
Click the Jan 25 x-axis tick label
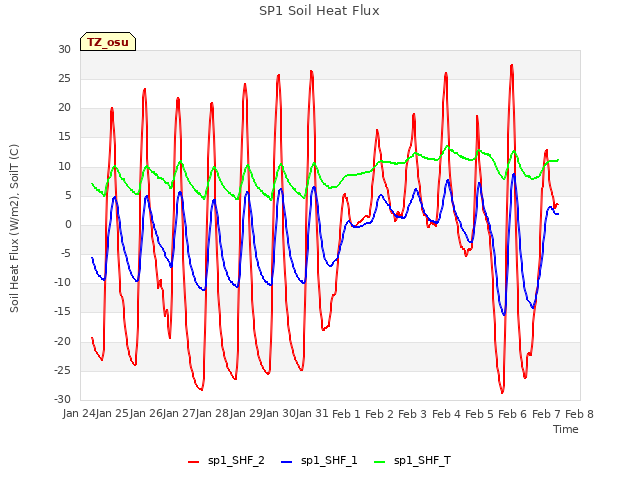112,414
